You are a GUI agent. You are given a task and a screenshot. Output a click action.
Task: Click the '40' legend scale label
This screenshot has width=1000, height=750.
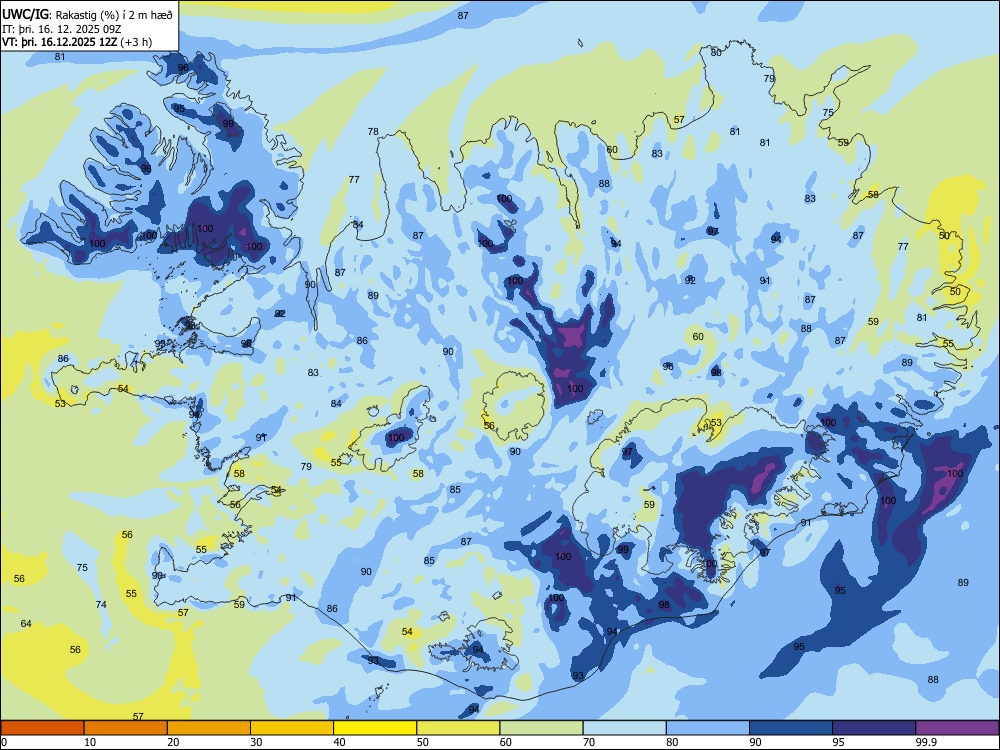click(x=339, y=742)
